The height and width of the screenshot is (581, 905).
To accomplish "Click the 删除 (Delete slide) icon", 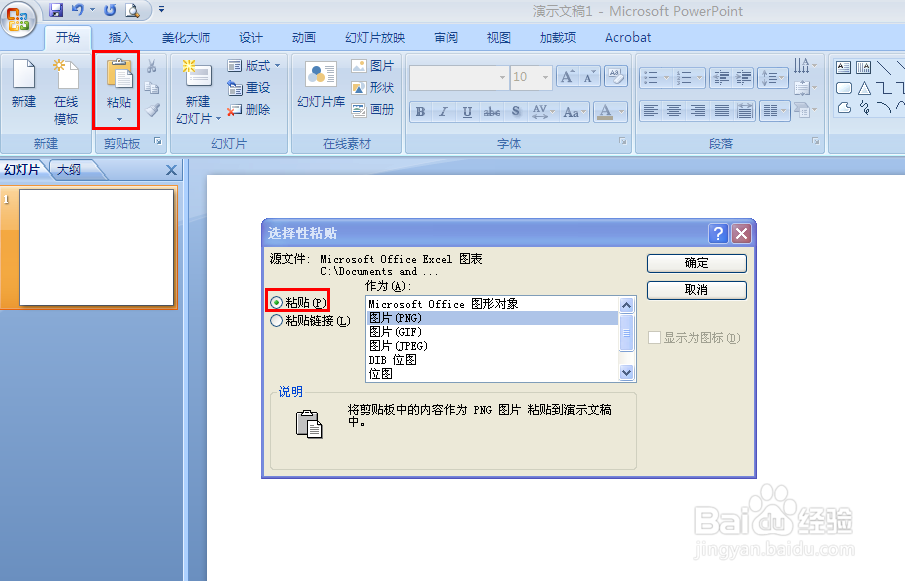I will pyautogui.click(x=248, y=108).
